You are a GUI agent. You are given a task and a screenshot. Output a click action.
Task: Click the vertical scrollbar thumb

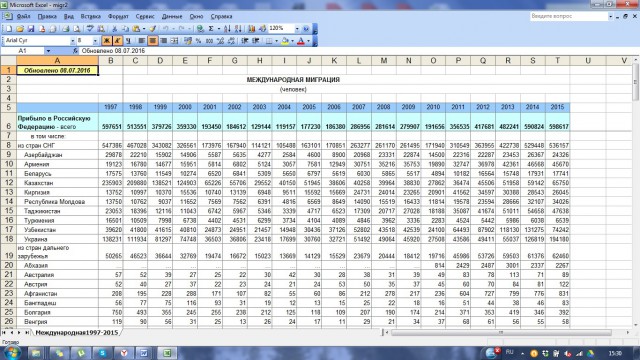[x=636, y=82]
